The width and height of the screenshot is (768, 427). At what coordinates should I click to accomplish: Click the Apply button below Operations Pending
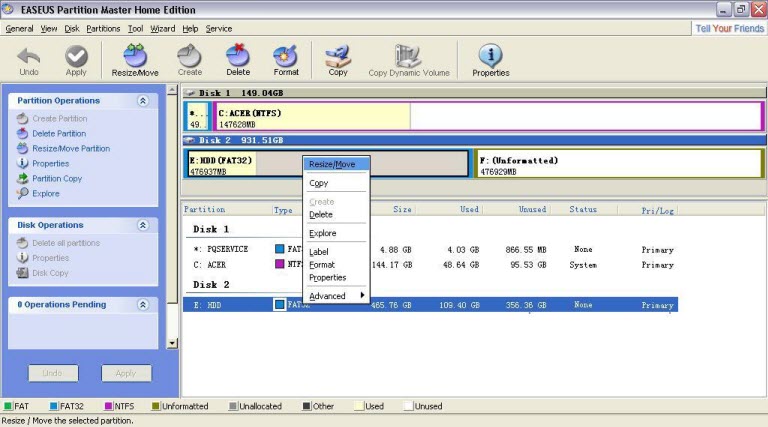[x=126, y=373]
